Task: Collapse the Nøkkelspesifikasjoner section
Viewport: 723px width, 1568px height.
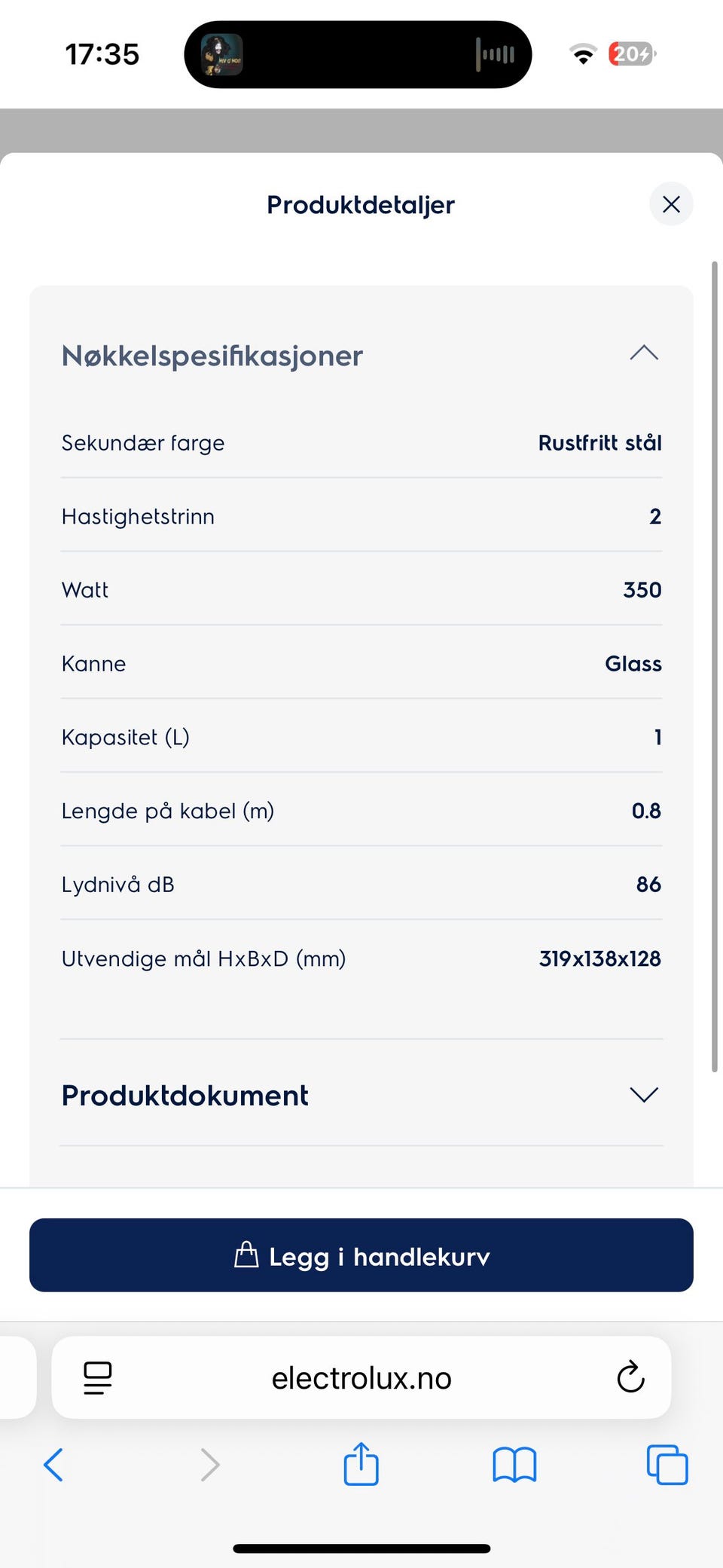Action: [643, 353]
